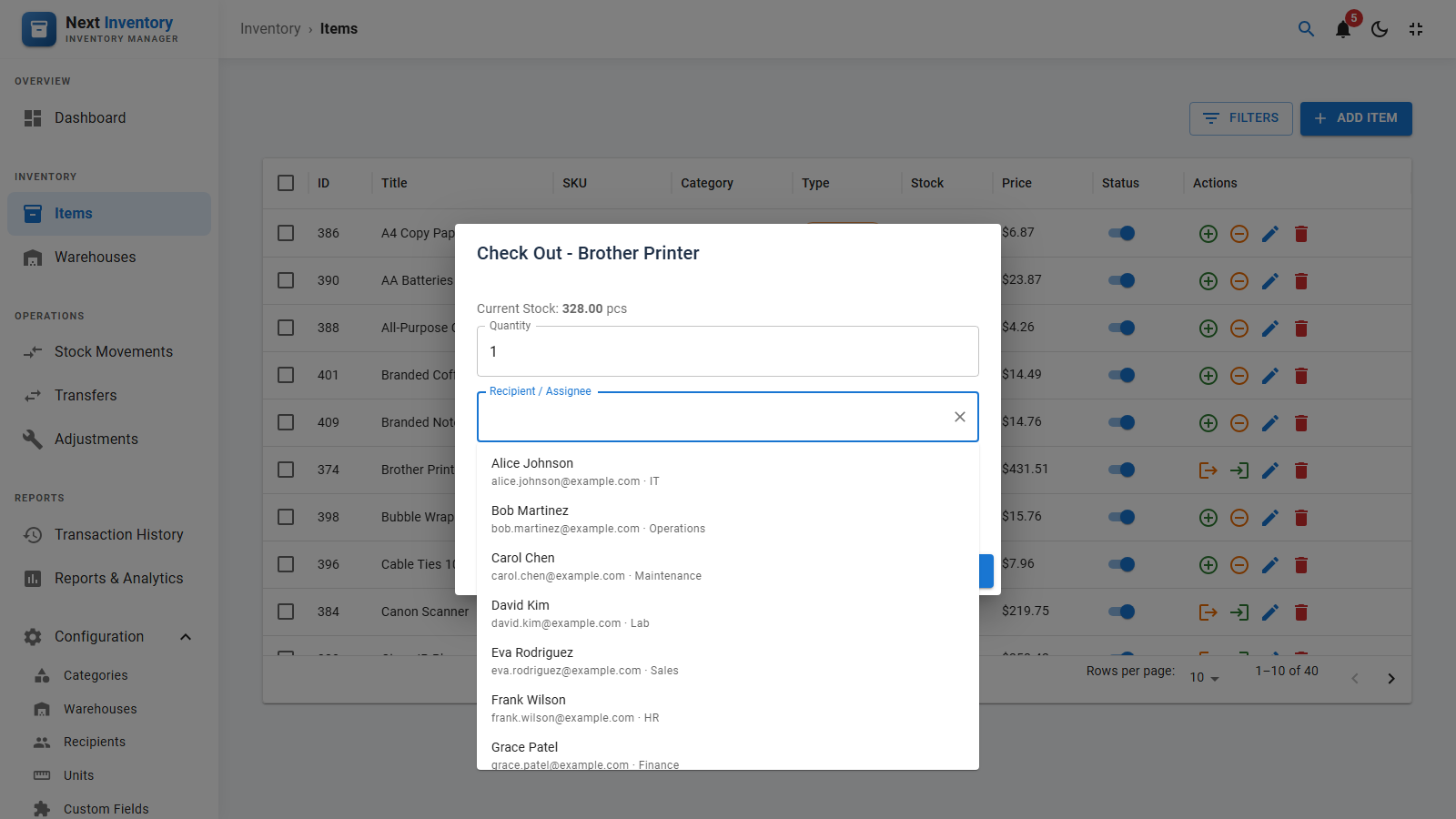This screenshot has width=1456, height=819.
Task: Toggle status switch for item 401
Action: (x=1121, y=375)
